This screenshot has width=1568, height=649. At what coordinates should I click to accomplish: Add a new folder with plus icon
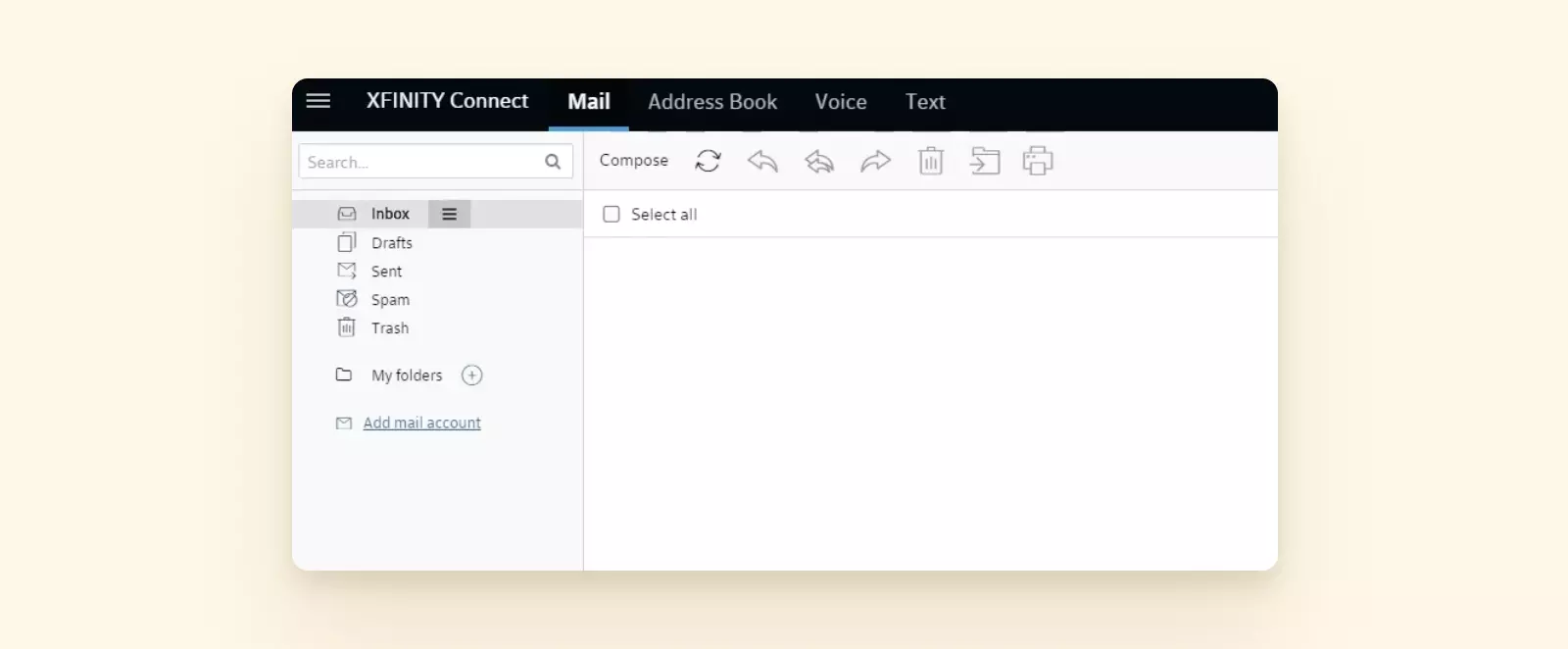[x=472, y=375]
